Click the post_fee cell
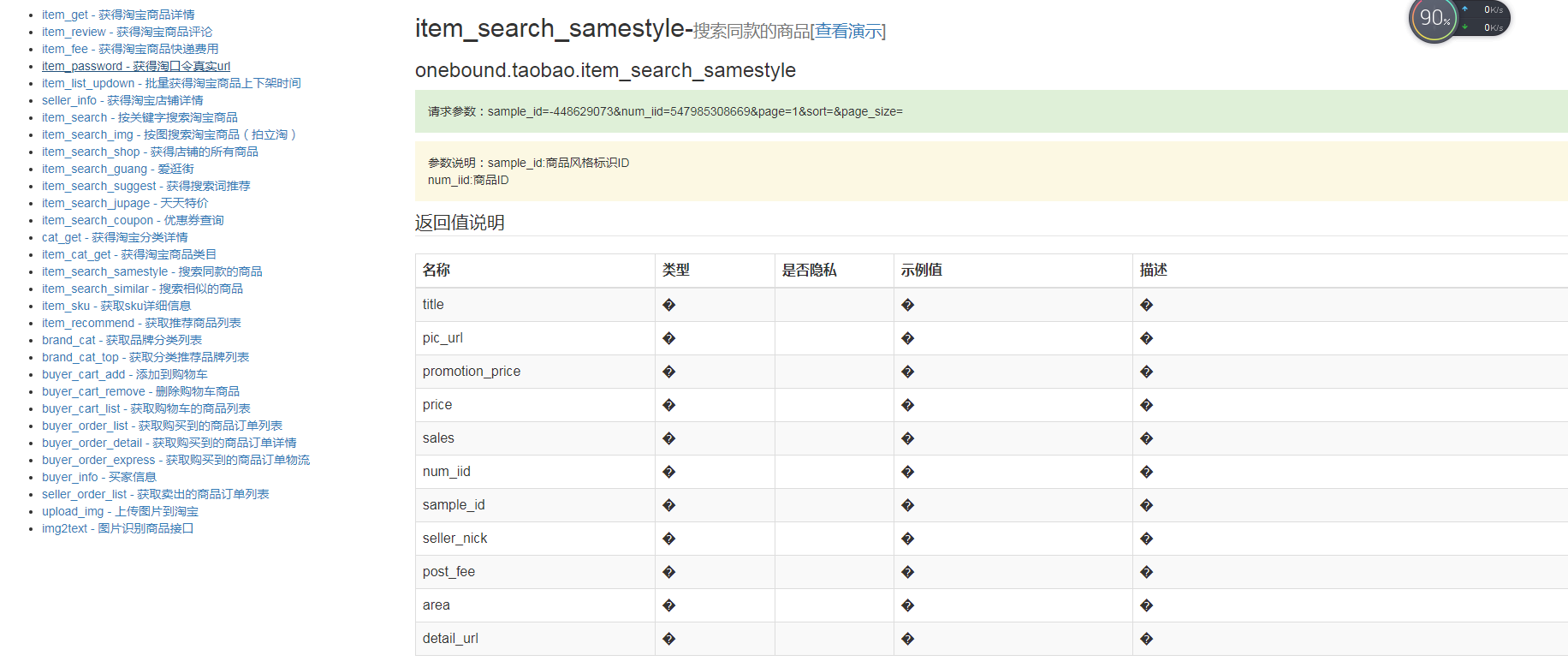Viewport: 1568px width, 661px height. (535, 572)
